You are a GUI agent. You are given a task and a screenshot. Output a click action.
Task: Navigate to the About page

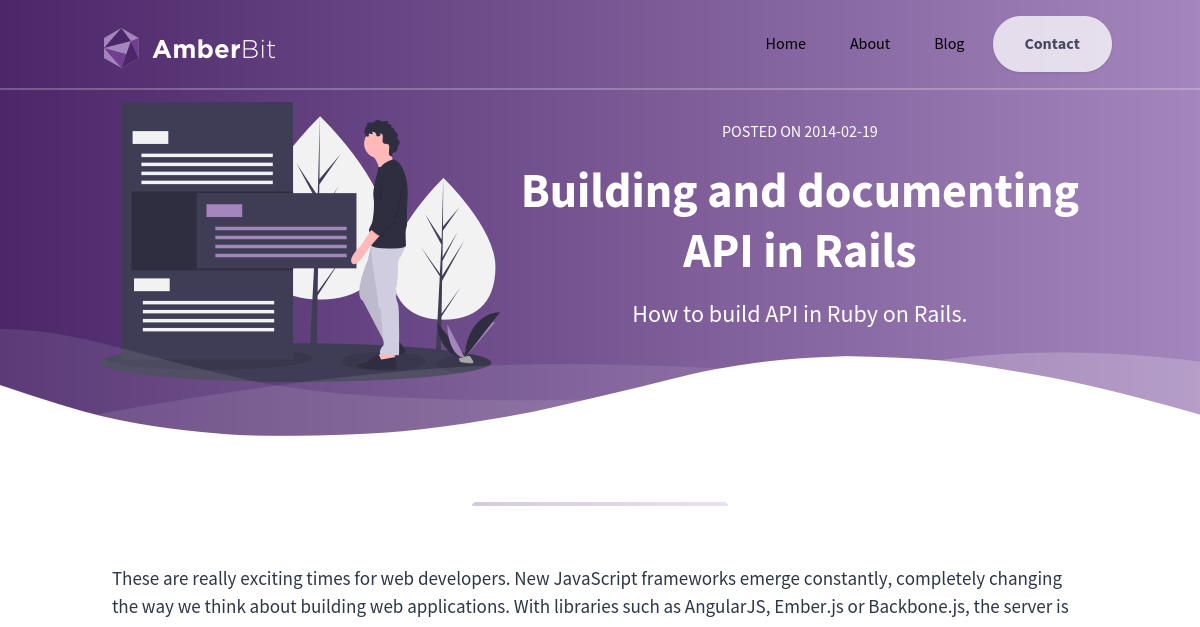870,43
